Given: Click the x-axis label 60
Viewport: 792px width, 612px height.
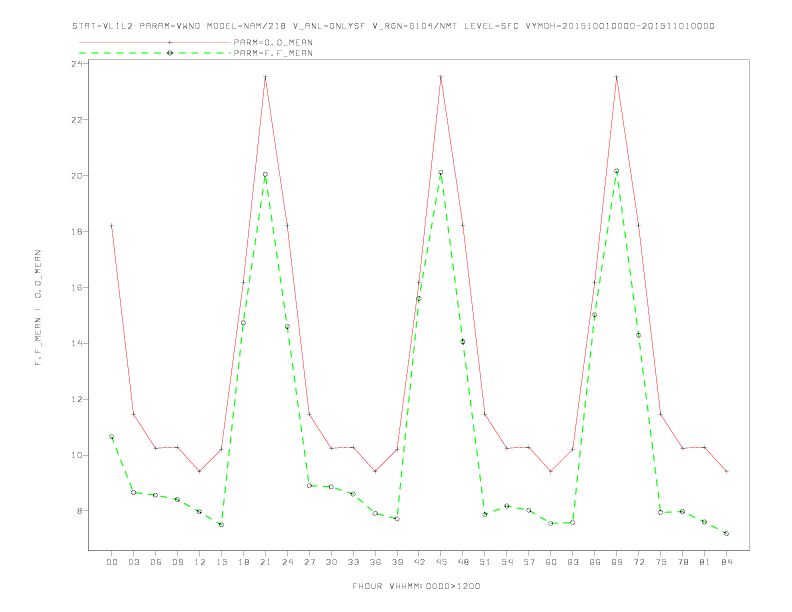Looking at the screenshot, I should [x=551, y=562].
